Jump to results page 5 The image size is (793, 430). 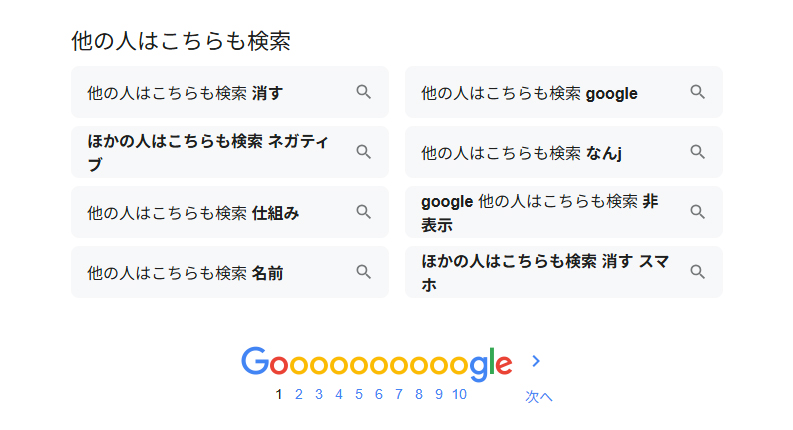click(x=359, y=394)
